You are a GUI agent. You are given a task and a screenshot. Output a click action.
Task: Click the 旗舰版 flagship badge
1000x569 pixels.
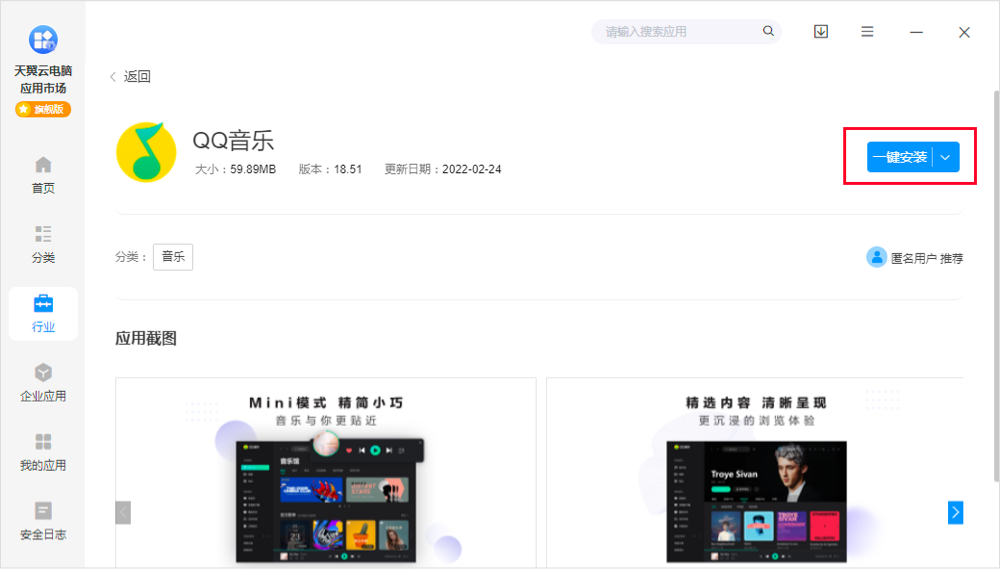tap(43, 109)
